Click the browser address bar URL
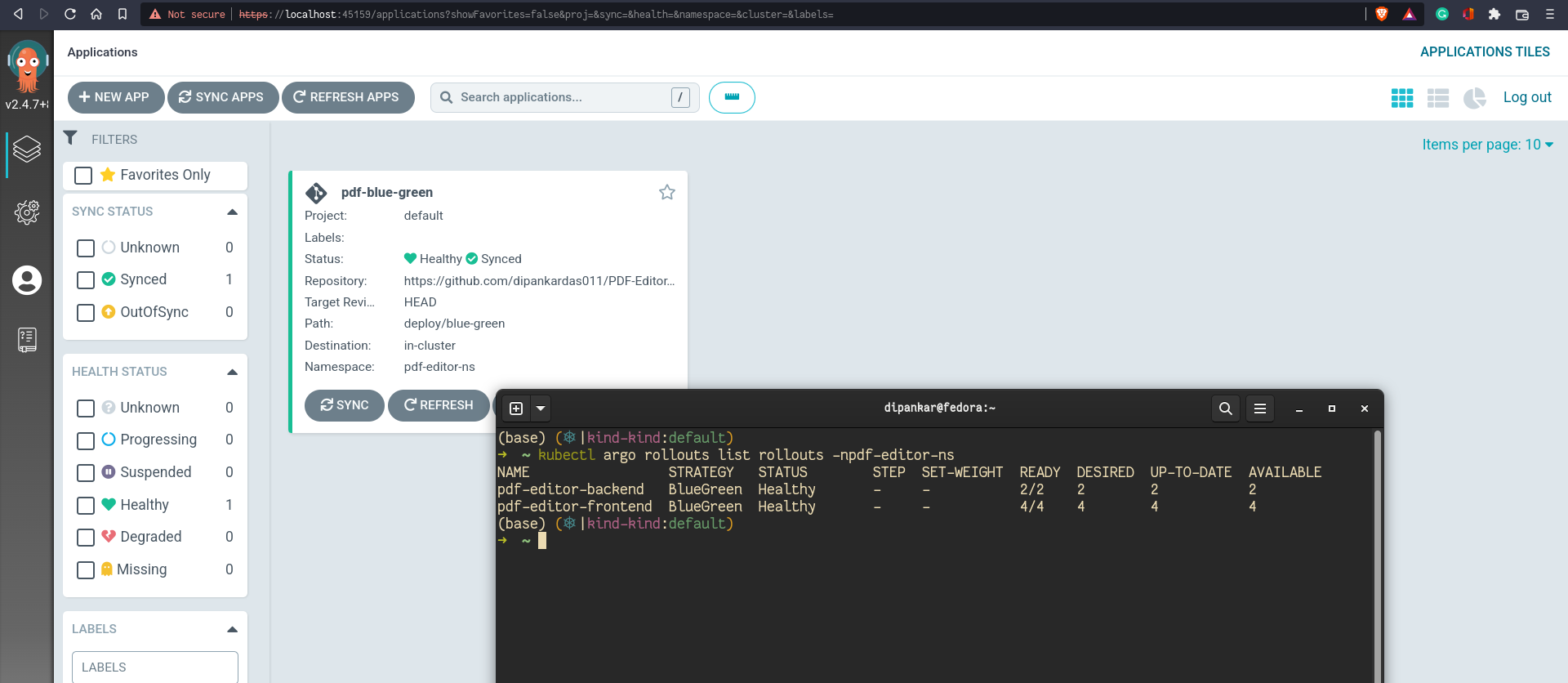Viewport: 1568px width, 683px height. tap(536, 14)
